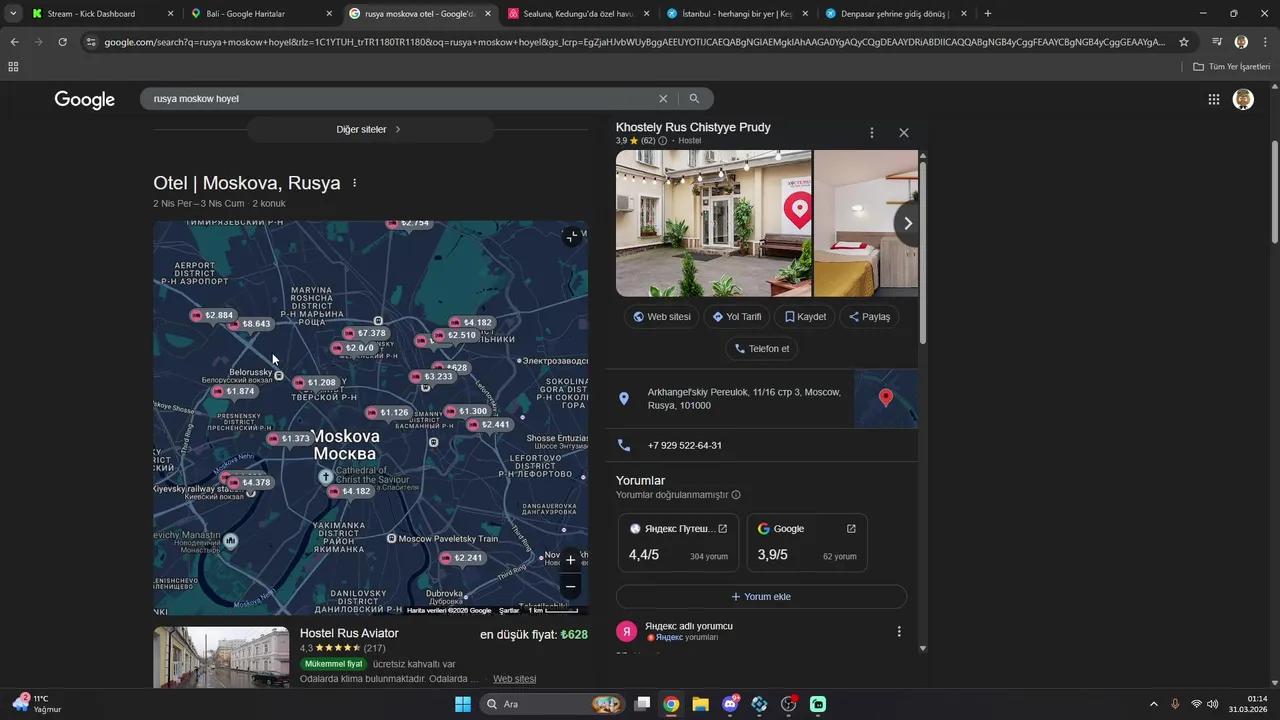Open rating info icon beside 3,9 stars
This screenshot has height=720, width=1280.
tap(662, 141)
